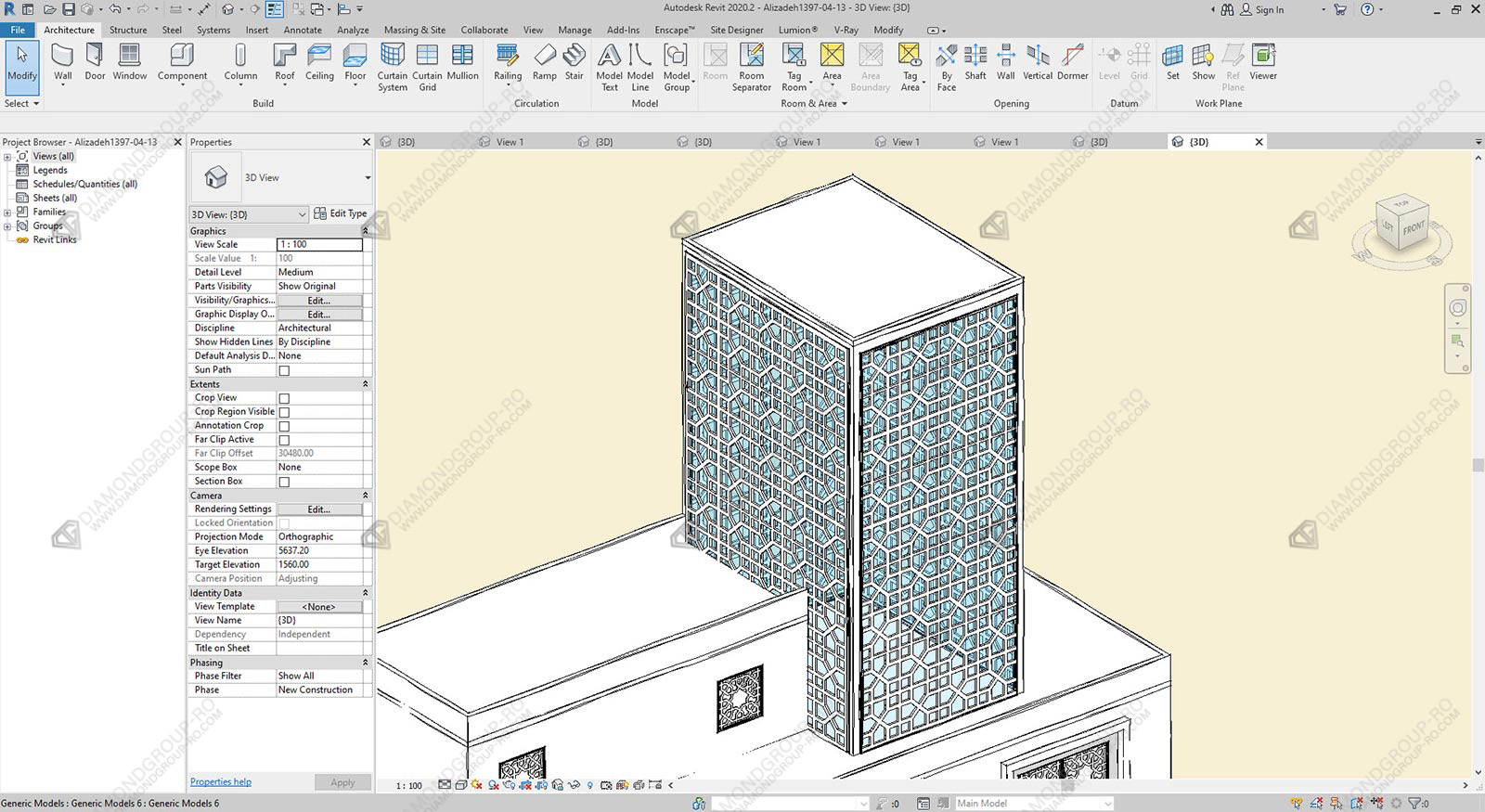Choose the Model Text tool
This screenshot has height=812, width=1485.
point(609,67)
